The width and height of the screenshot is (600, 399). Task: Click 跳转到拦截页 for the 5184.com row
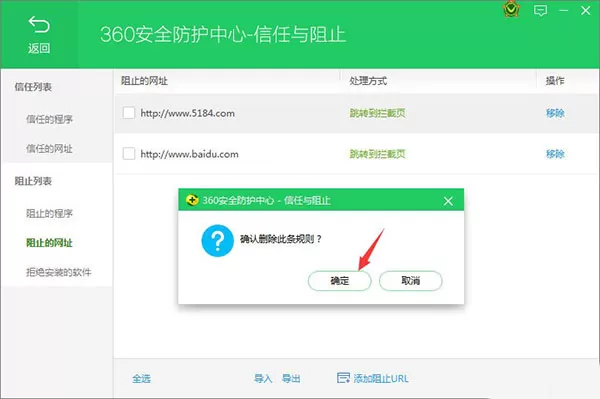[377, 113]
